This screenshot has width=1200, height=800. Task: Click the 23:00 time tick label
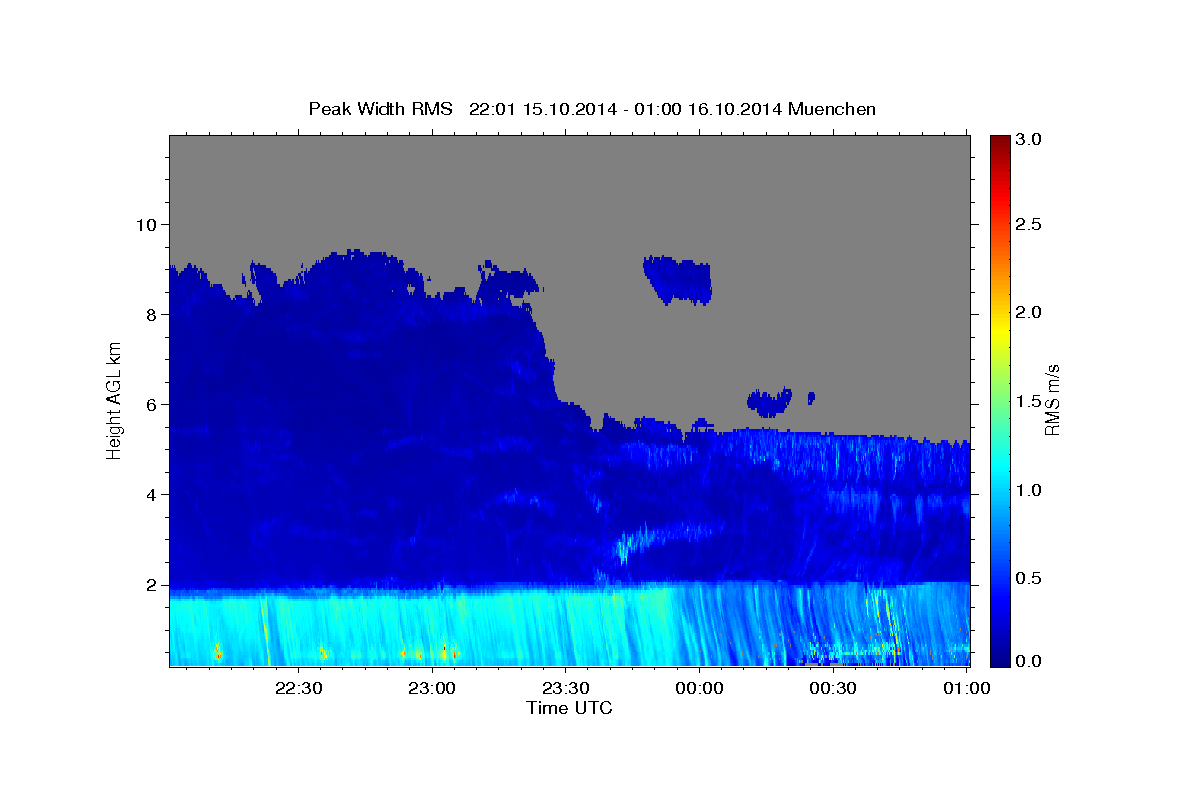[x=432, y=688]
